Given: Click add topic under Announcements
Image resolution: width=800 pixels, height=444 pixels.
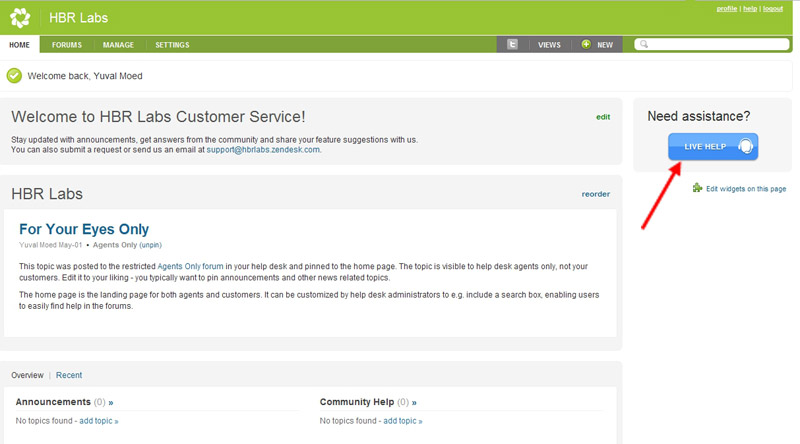Looking at the screenshot, I should tap(98, 421).
